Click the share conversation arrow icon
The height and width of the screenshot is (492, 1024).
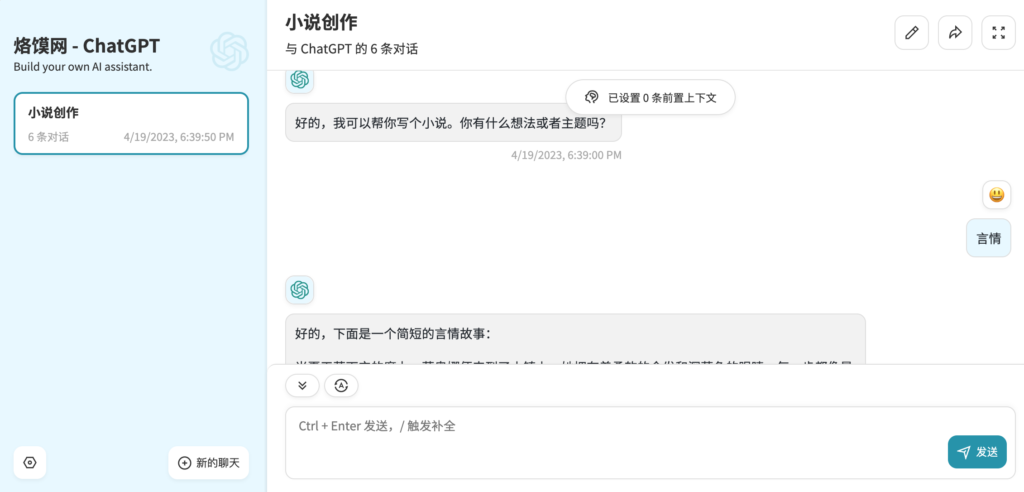pos(955,33)
